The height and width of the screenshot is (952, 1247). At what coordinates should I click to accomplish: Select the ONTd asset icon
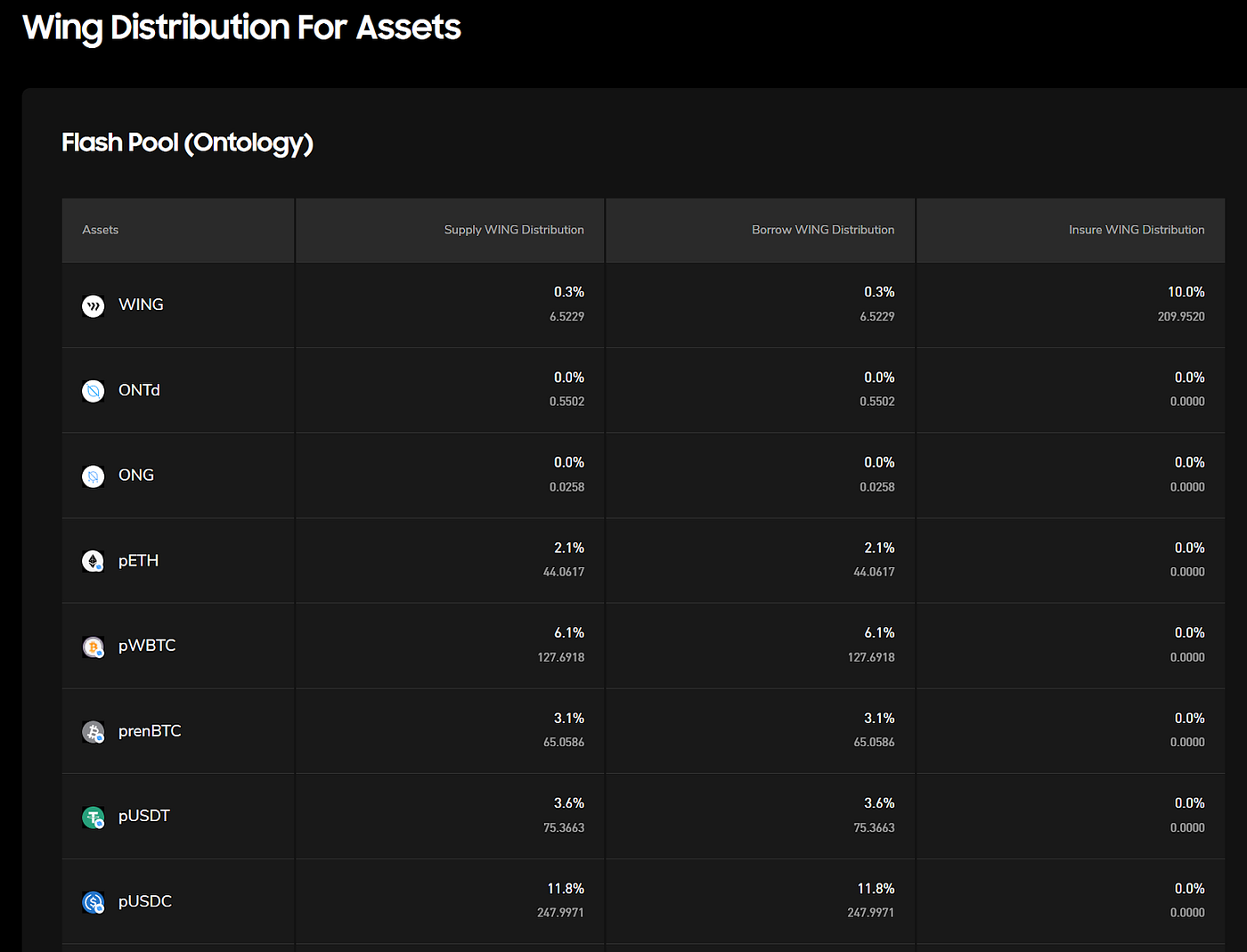pos(93,391)
